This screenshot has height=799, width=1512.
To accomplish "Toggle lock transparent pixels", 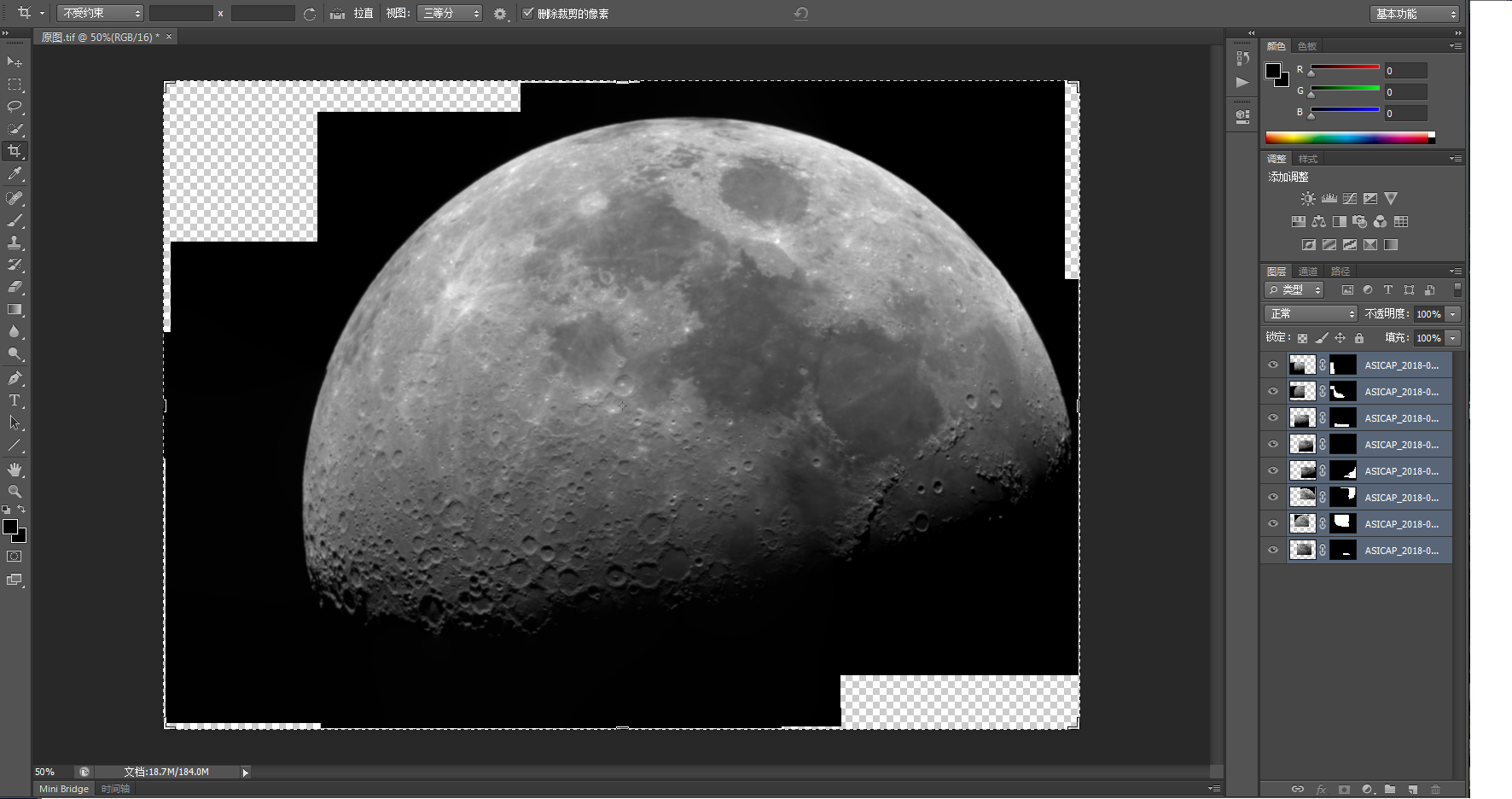I will [x=1302, y=338].
